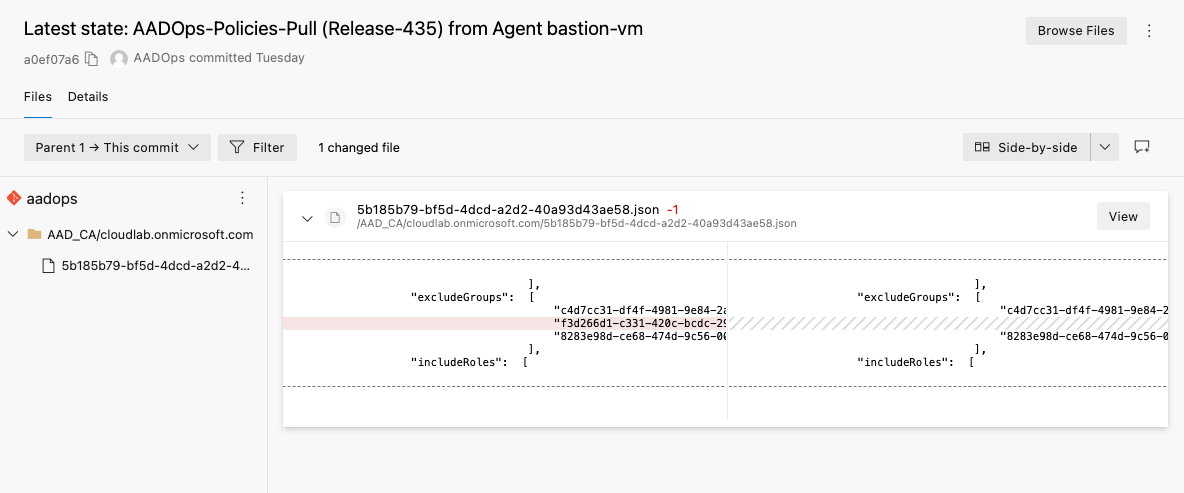
Task: Click left pane line c4d7cc31-df4f-4981
Action: (640, 310)
